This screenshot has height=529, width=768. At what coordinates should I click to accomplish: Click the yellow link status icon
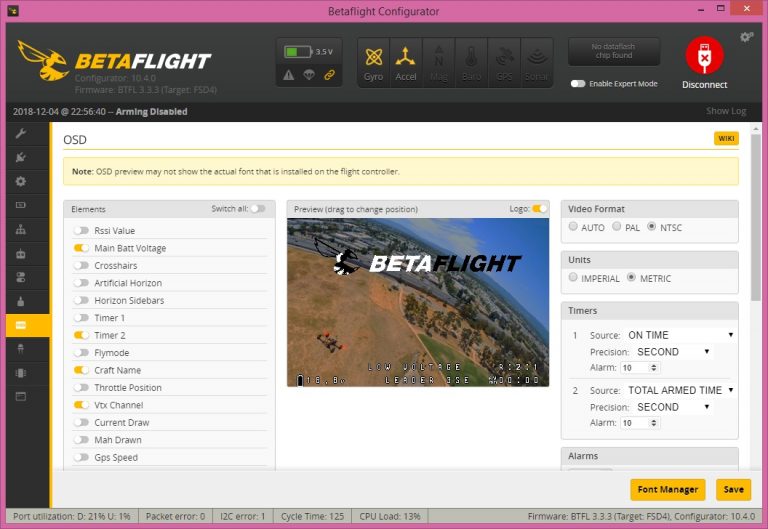tap(330, 75)
